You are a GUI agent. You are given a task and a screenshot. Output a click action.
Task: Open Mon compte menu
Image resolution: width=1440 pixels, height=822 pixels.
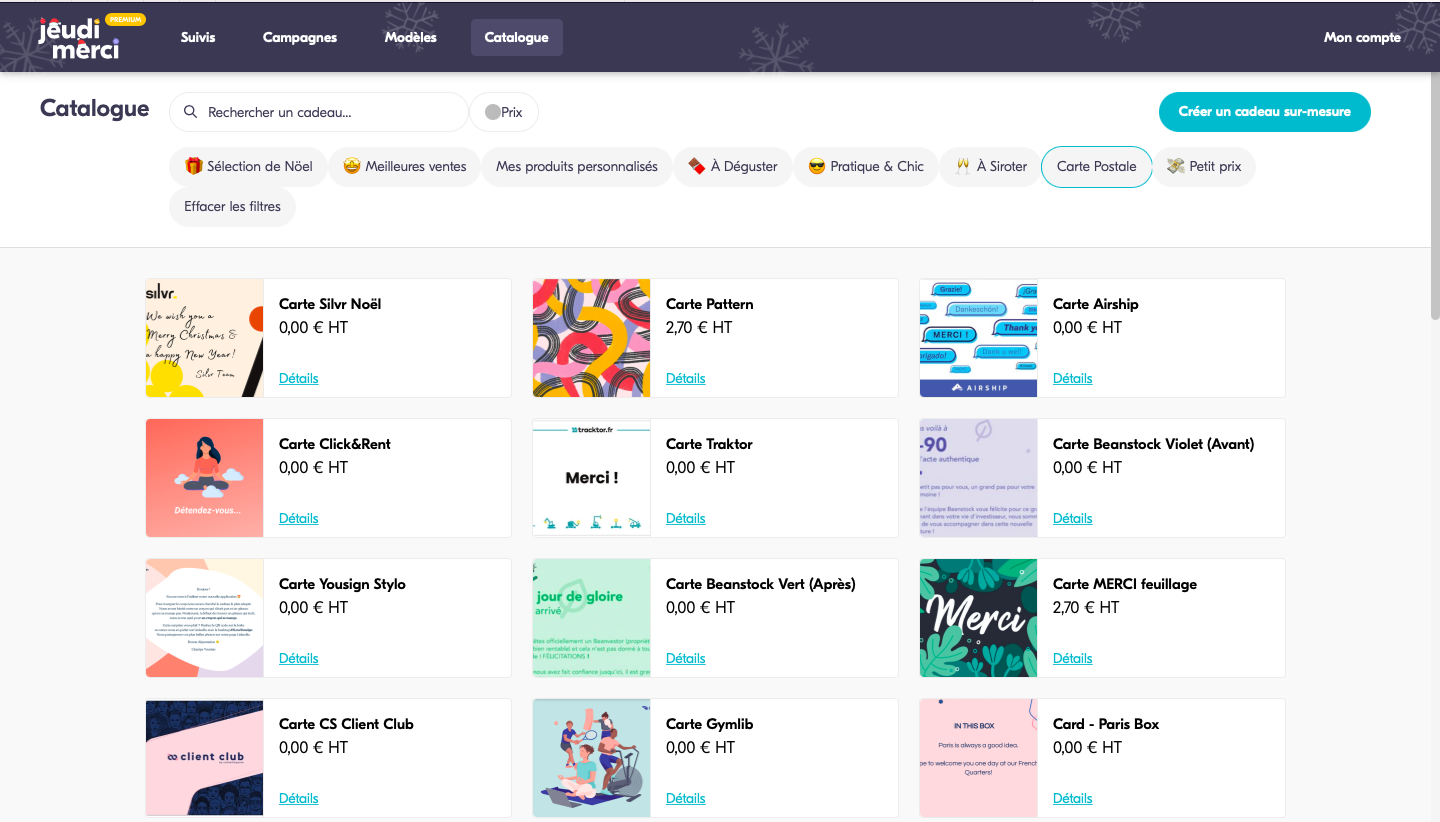(1362, 37)
